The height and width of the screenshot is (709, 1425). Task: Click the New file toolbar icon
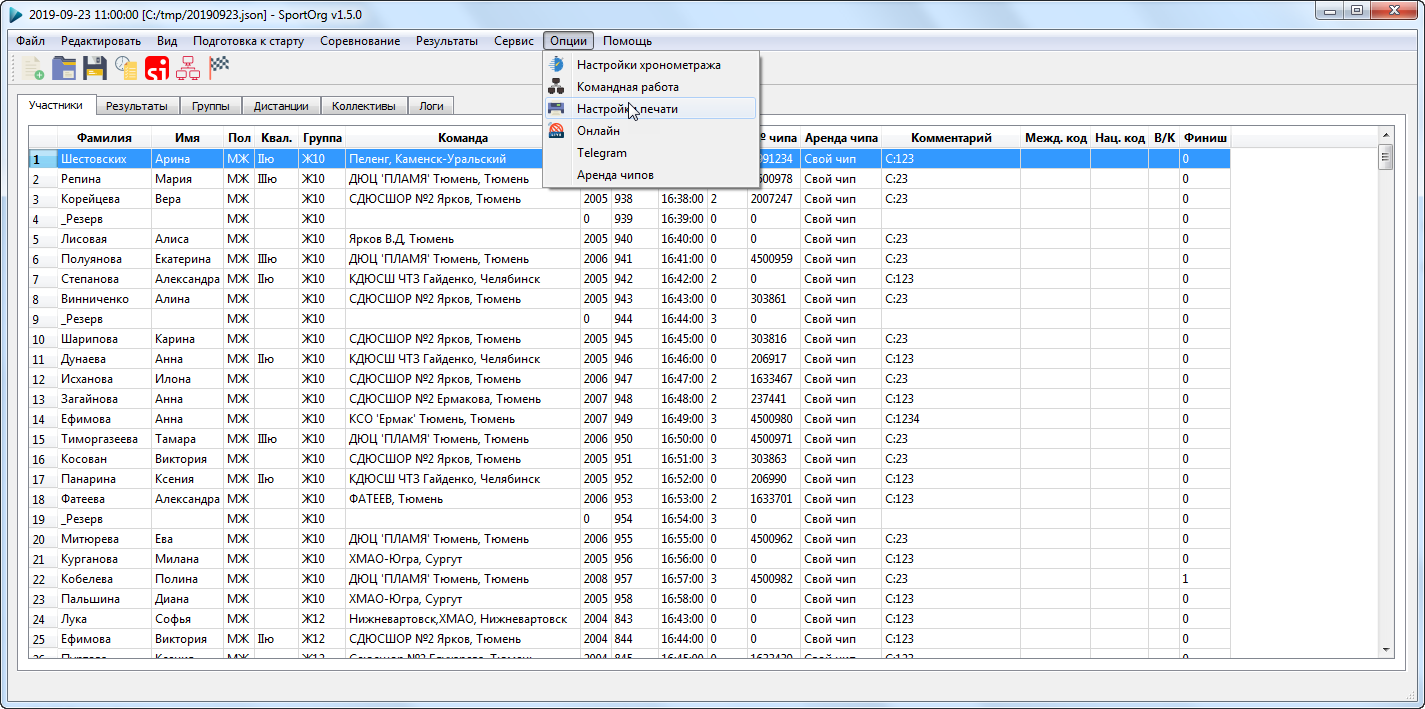(x=33, y=68)
